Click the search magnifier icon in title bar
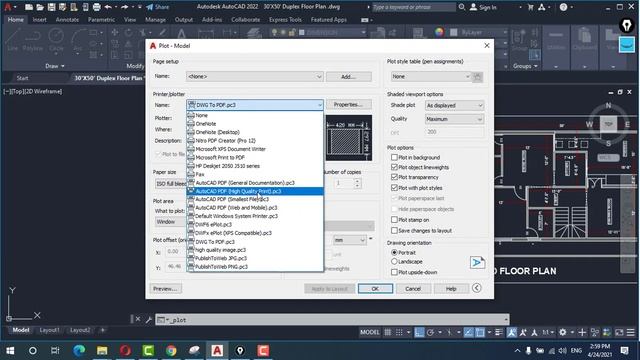 pyautogui.click(x=462, y=7)
